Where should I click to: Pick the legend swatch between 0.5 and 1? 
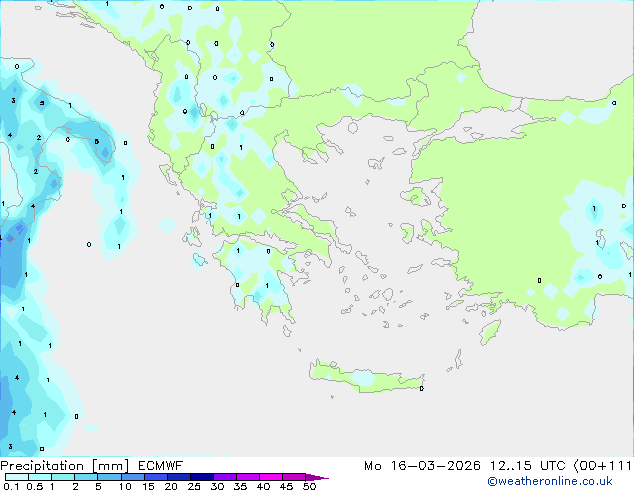(x=40, y=477)
